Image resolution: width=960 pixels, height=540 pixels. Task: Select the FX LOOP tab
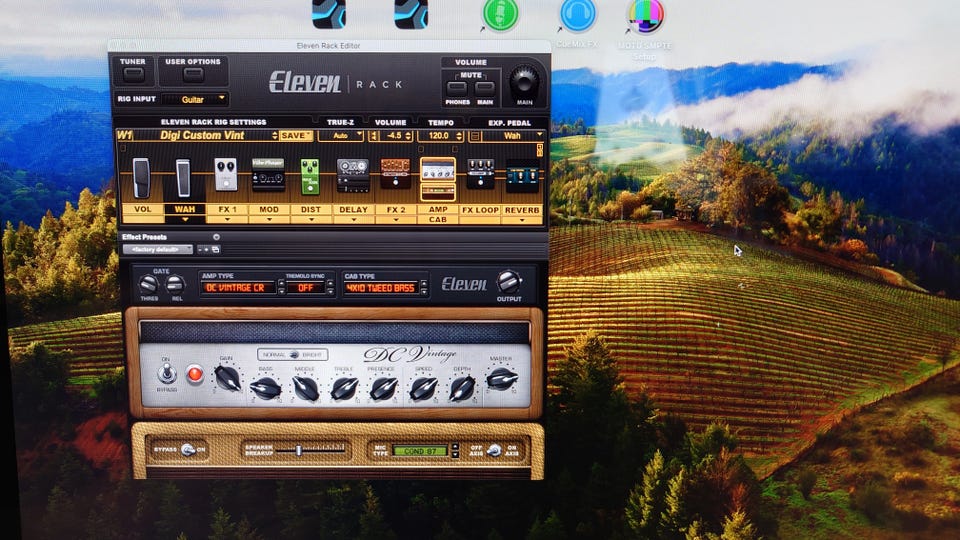point(480,209)
